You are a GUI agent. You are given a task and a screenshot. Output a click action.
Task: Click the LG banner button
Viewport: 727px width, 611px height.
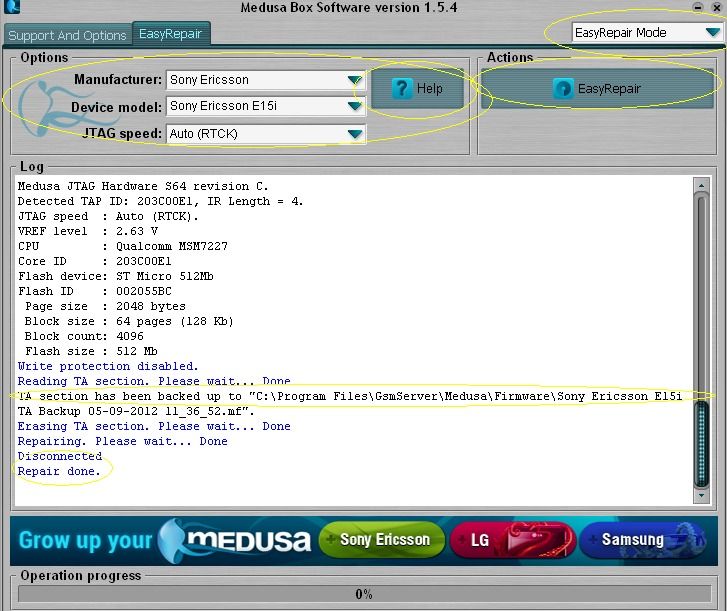[512, 540]
